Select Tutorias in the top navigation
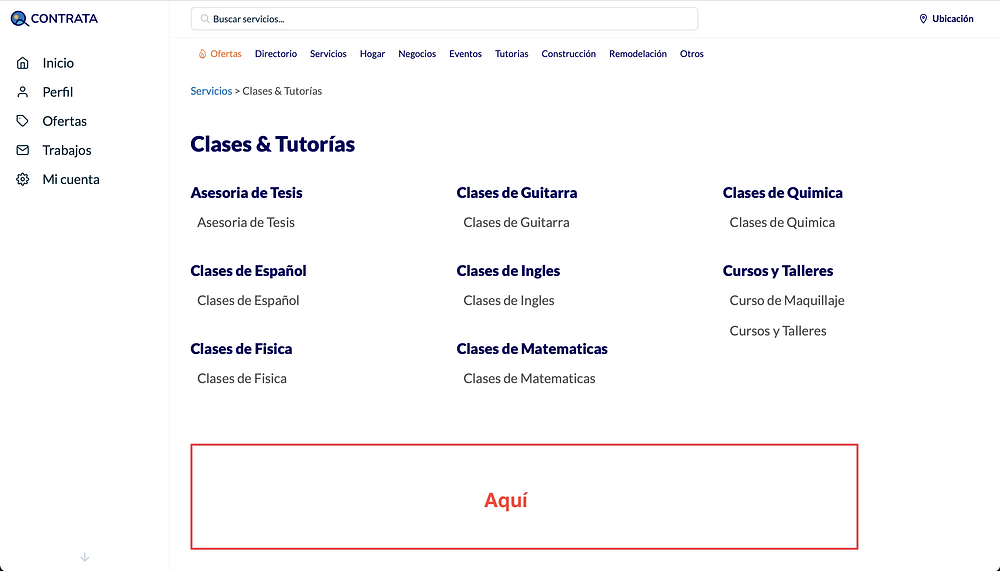 (x=511, y=54)
